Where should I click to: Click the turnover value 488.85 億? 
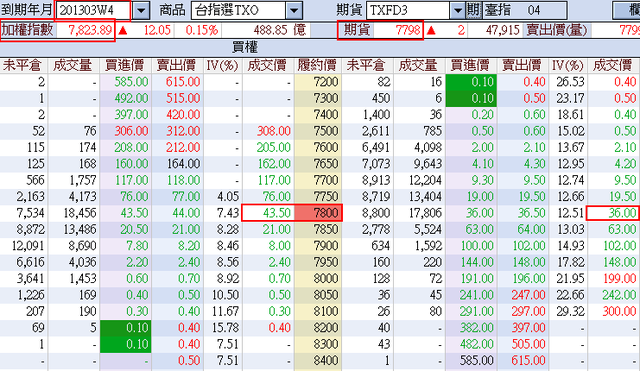[280, 30]
